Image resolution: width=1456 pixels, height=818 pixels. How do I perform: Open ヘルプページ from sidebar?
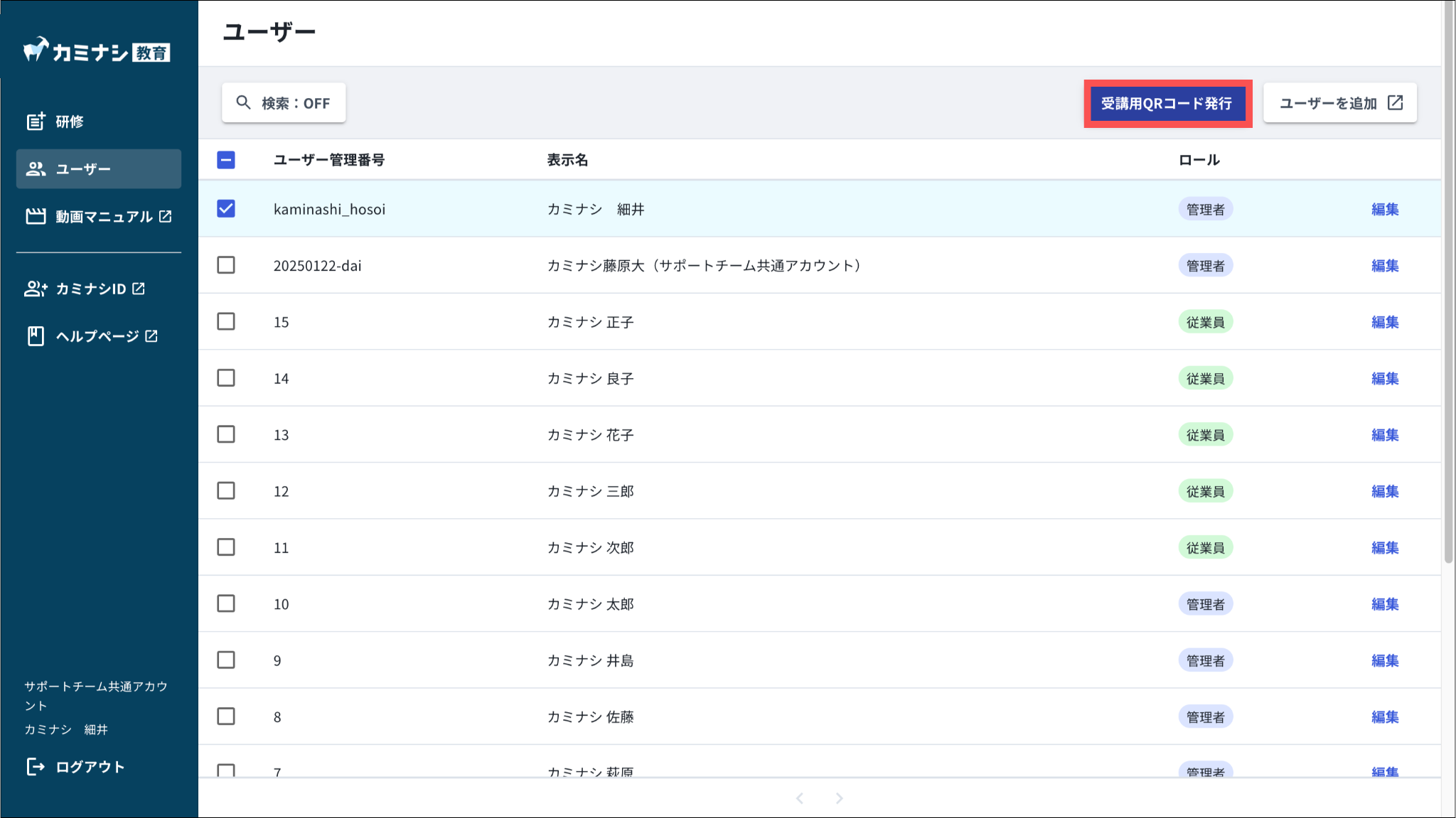[99, 336]
